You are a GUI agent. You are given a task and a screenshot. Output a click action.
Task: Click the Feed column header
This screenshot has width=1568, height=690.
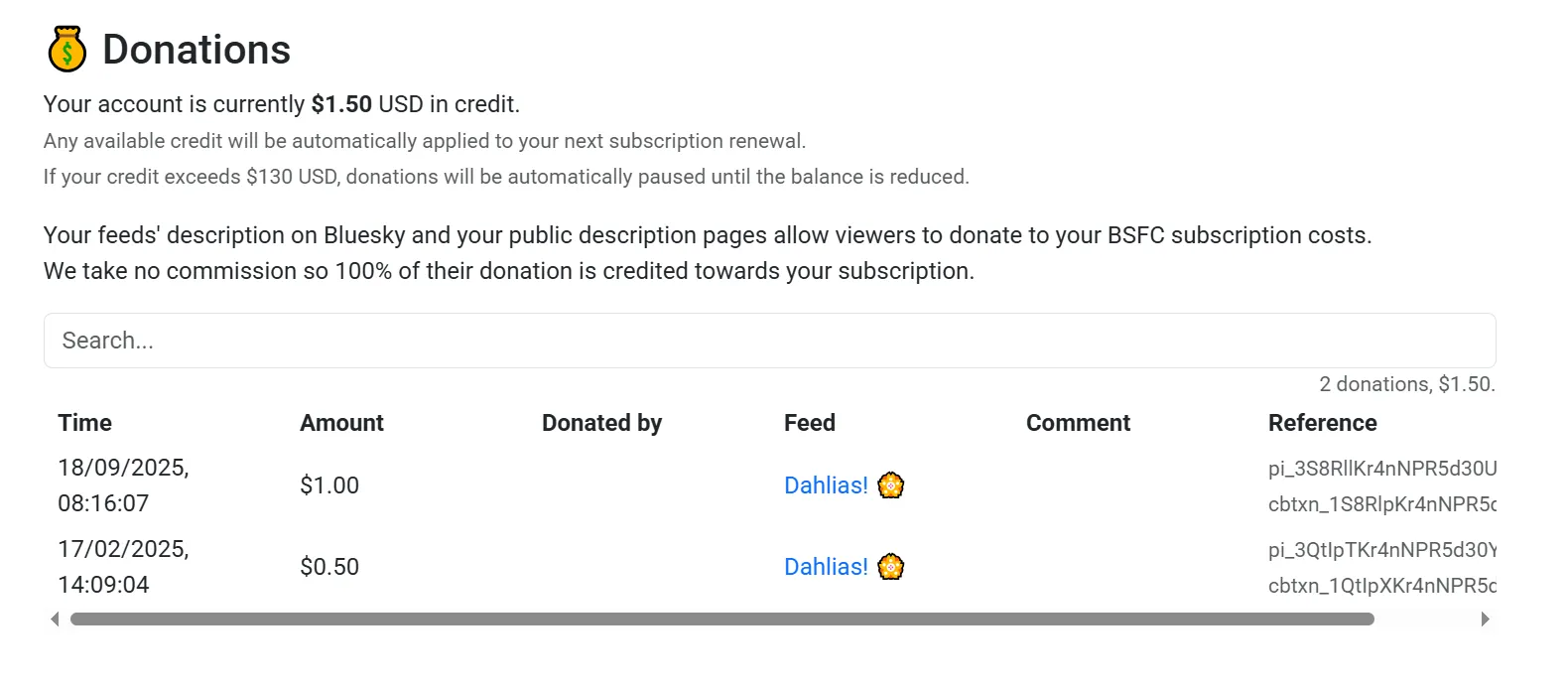click(x=810, y=423)
